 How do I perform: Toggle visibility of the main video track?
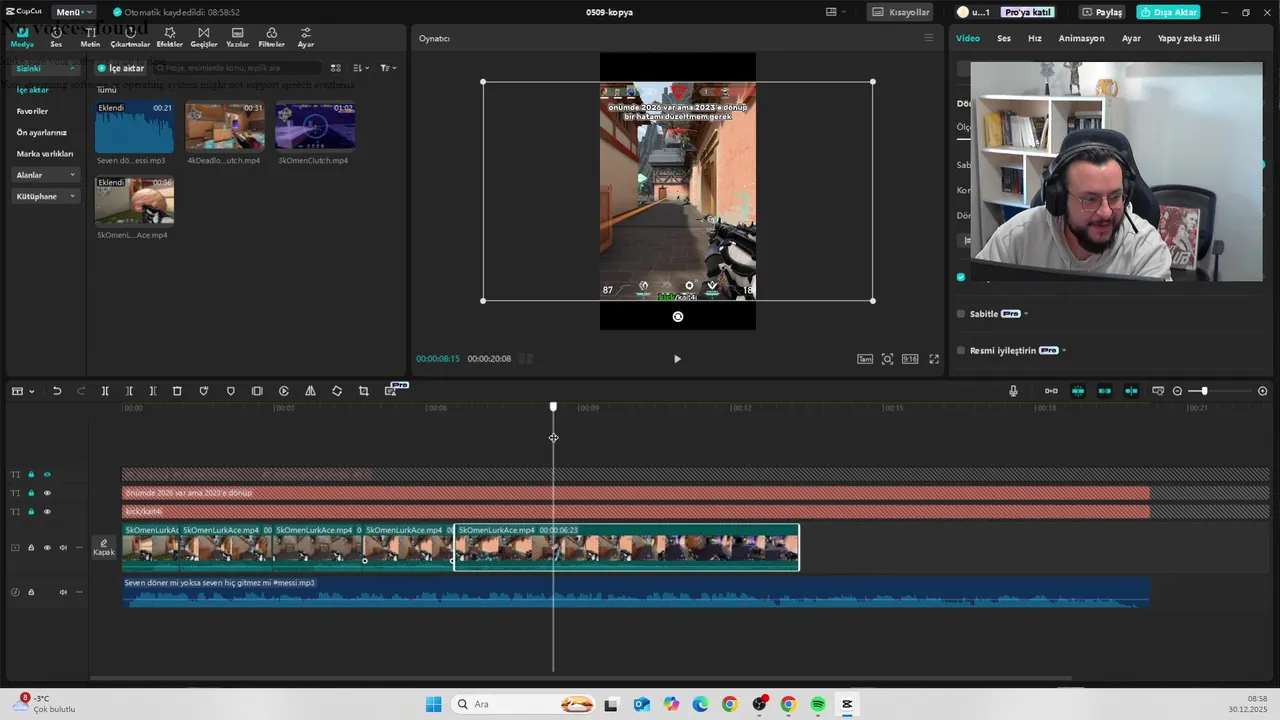(x=47, y=548)
